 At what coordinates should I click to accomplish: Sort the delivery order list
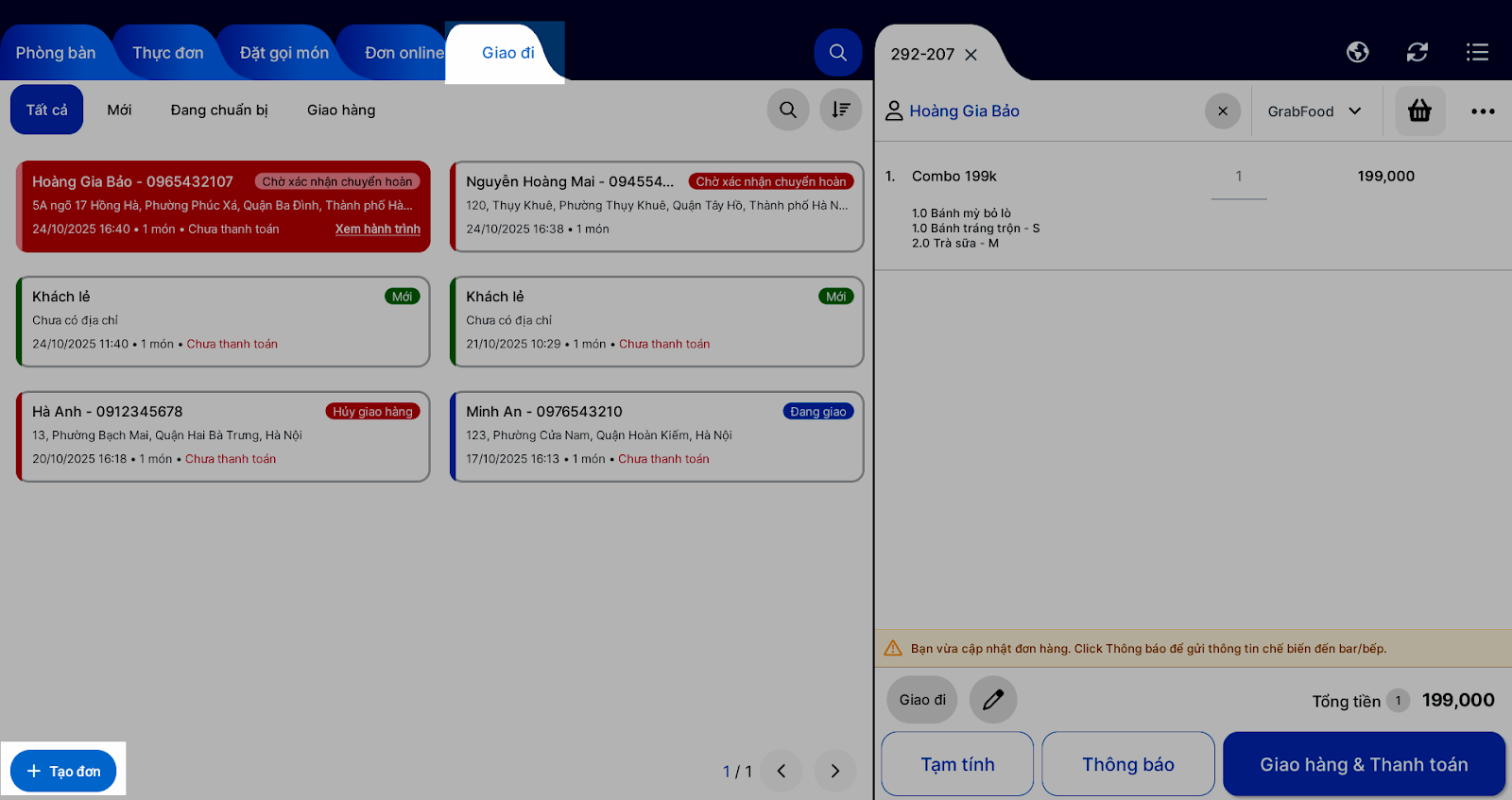point(840,110)
